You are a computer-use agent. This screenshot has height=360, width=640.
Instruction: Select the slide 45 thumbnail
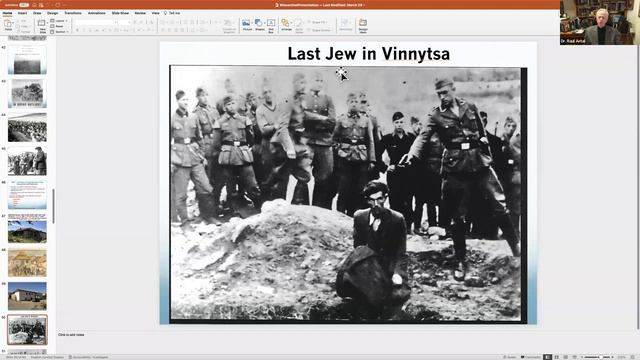(27, 161)
